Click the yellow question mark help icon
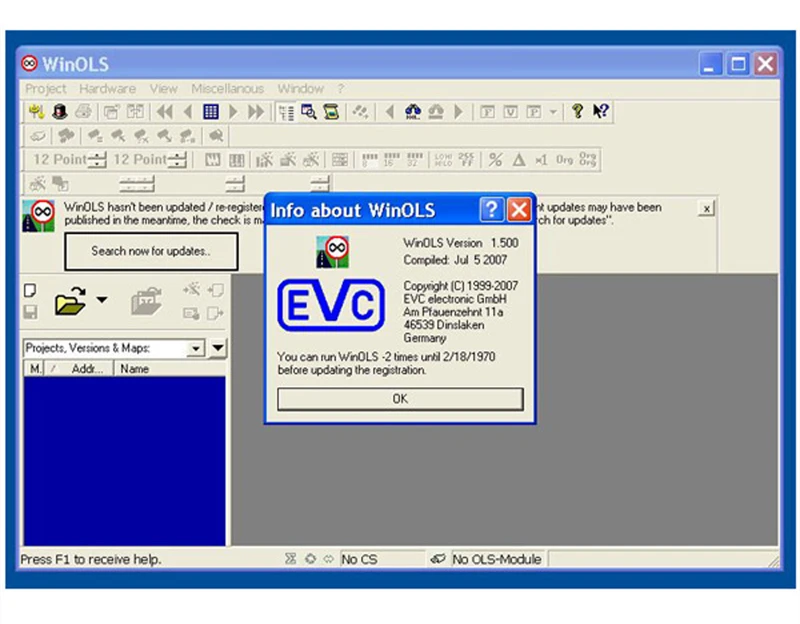The image size is (800, 624). click(578, 111)
